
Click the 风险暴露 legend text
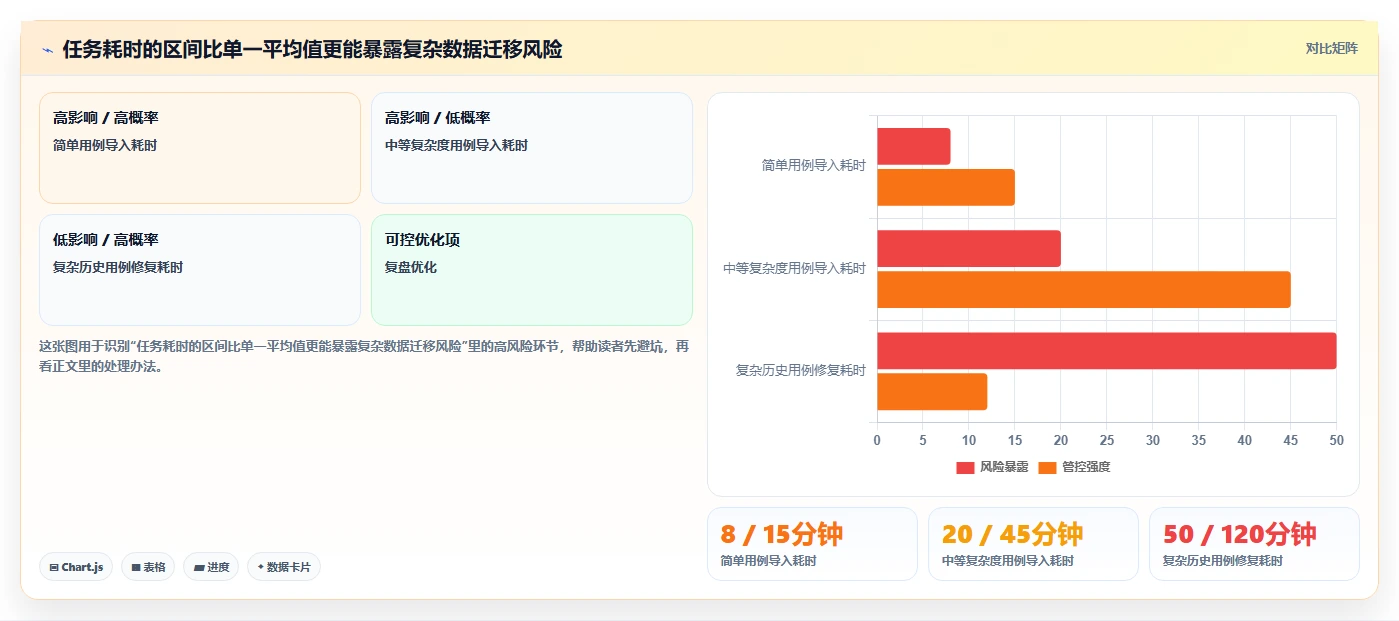(x=1004, y=467)
